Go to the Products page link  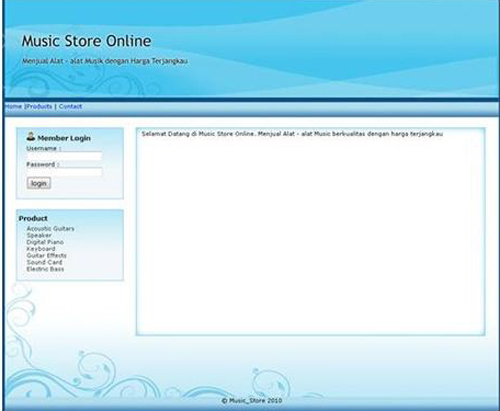39,106
